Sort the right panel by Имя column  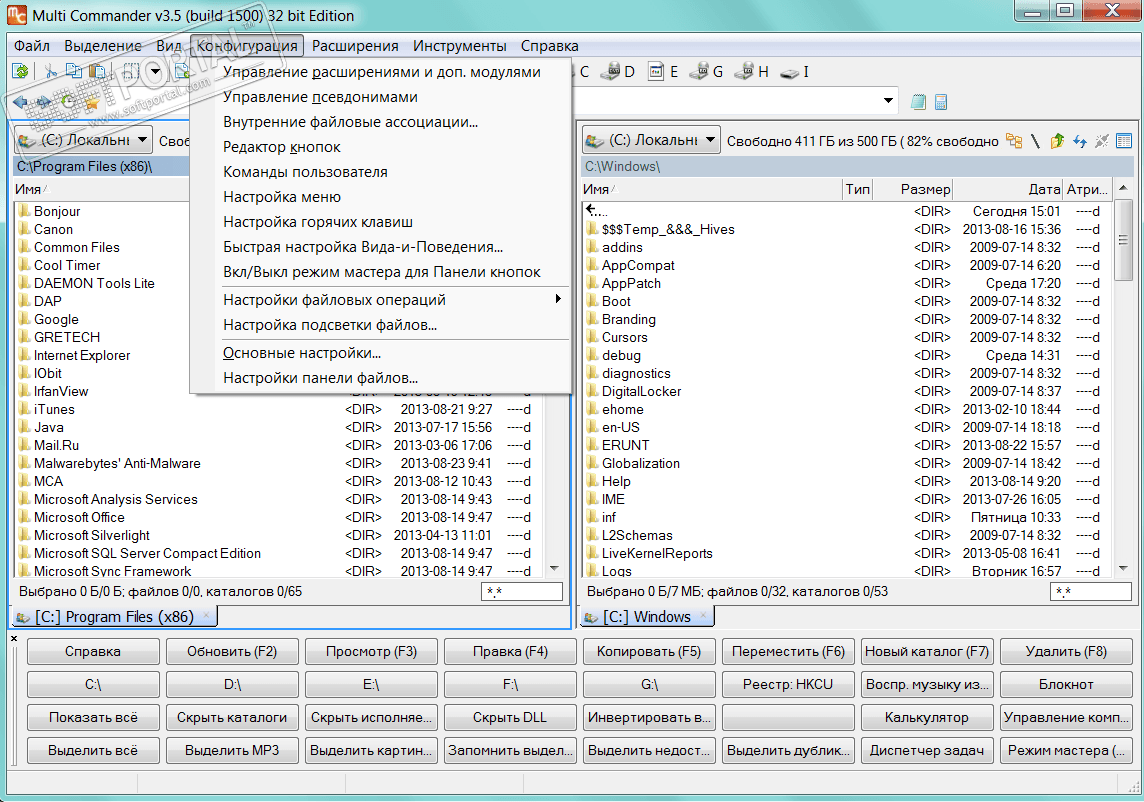711,189
